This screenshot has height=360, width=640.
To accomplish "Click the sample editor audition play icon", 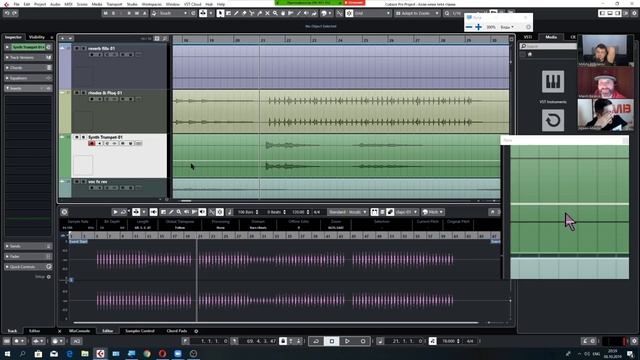I will tap(115, 212).
